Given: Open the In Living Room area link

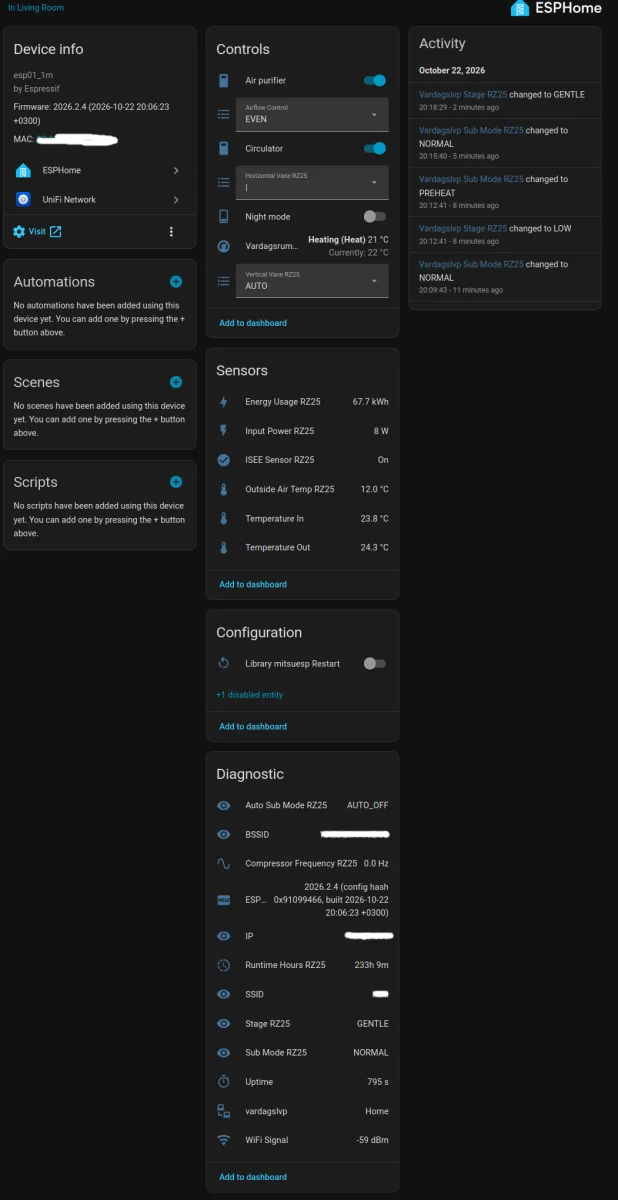Looking at the screenshot, I should click(36, 7).
